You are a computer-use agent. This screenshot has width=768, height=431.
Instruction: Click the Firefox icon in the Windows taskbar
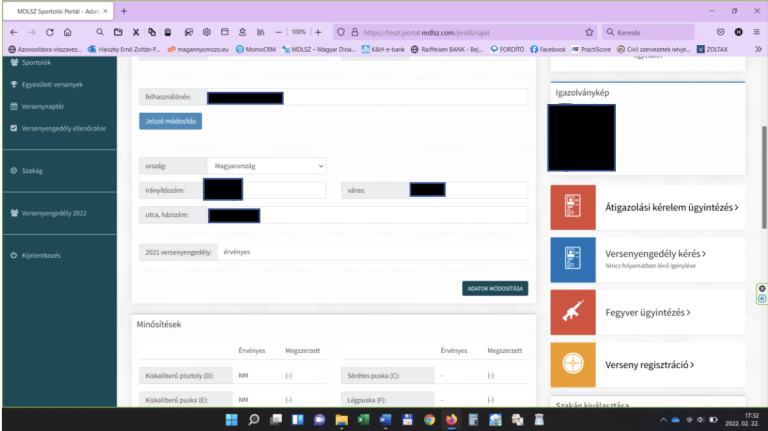pyautogui.click(x=451, y=420)
